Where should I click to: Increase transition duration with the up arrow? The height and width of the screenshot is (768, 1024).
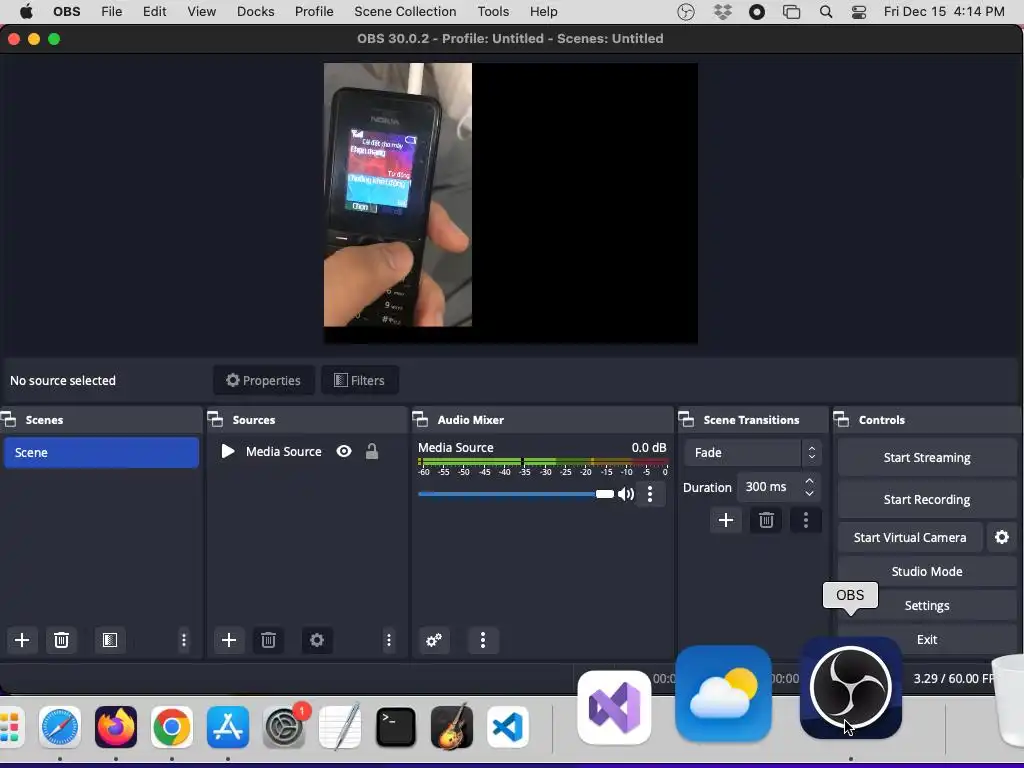809,481
